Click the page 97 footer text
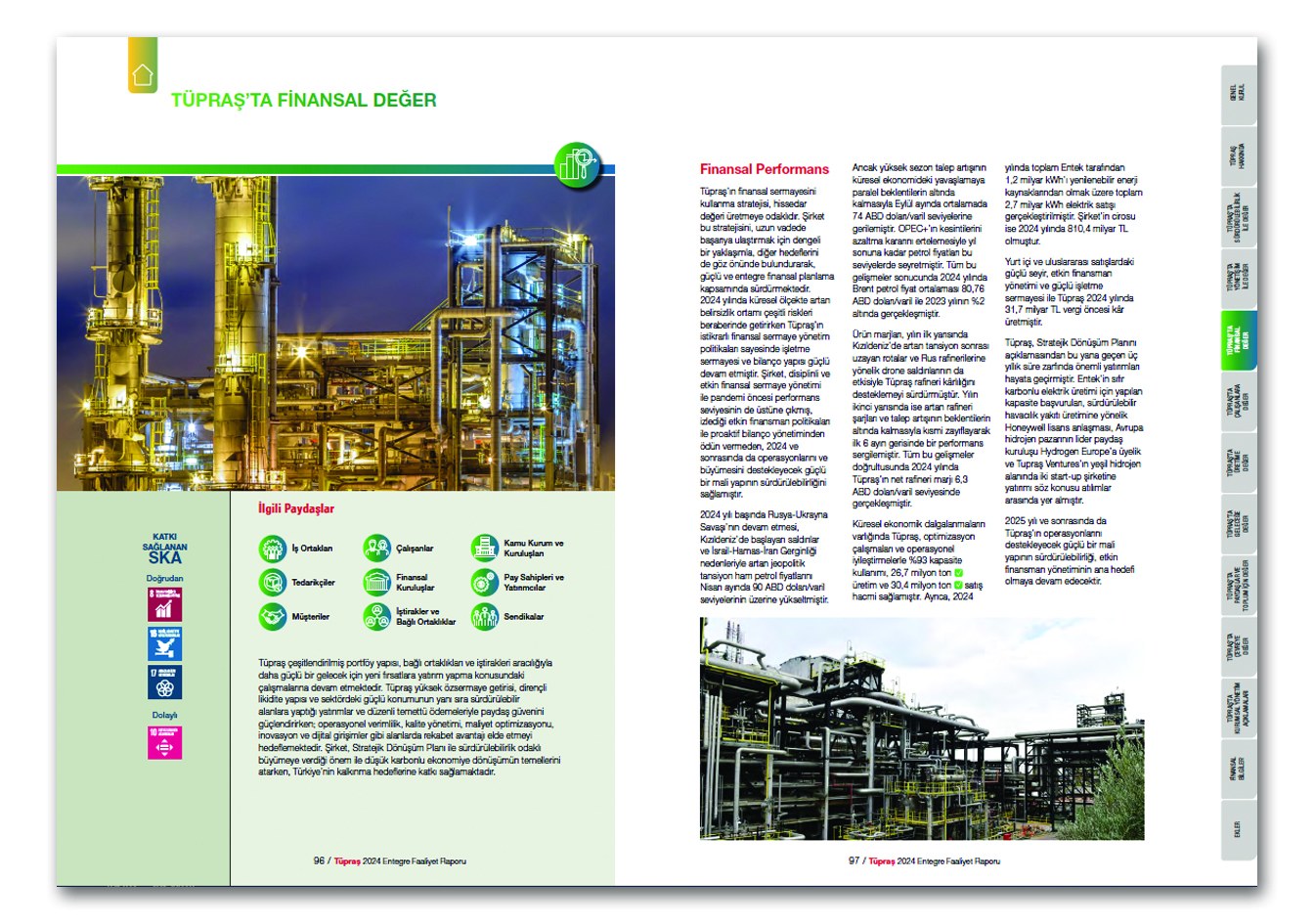Screen dimensions: 1314x924 [x=925, y=861]
